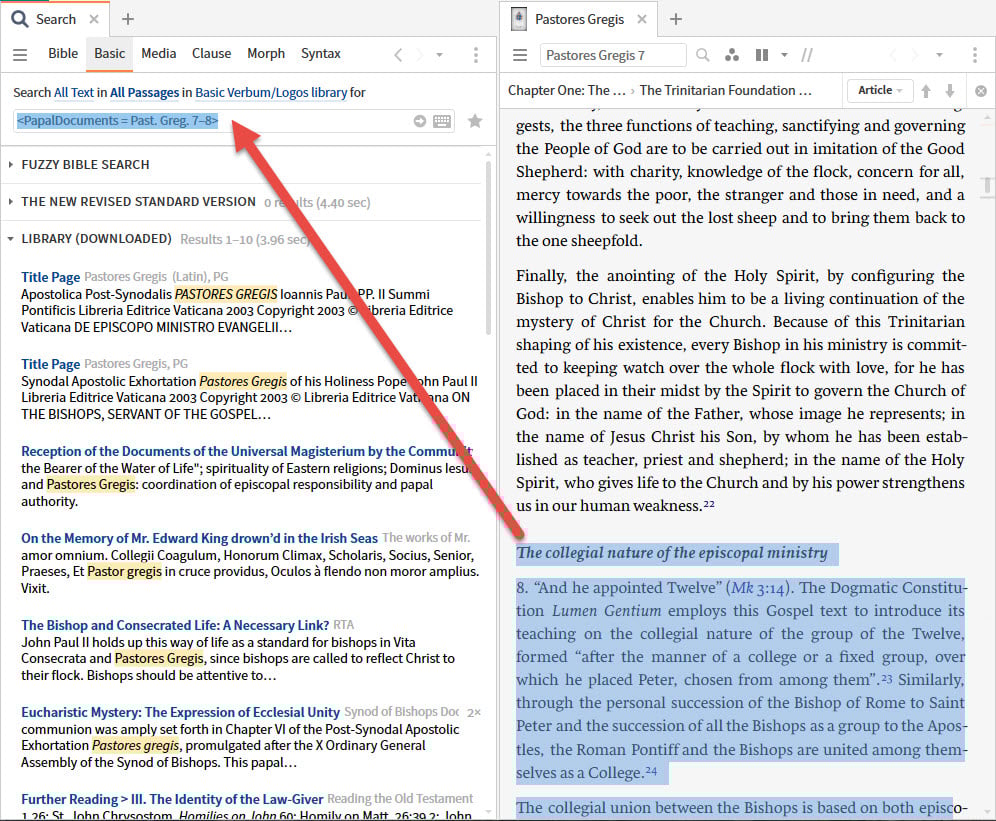Click the 'Pastores Gregis 7' reference box
This screenshot has height=821, width=996.
[x=613, y=55]
